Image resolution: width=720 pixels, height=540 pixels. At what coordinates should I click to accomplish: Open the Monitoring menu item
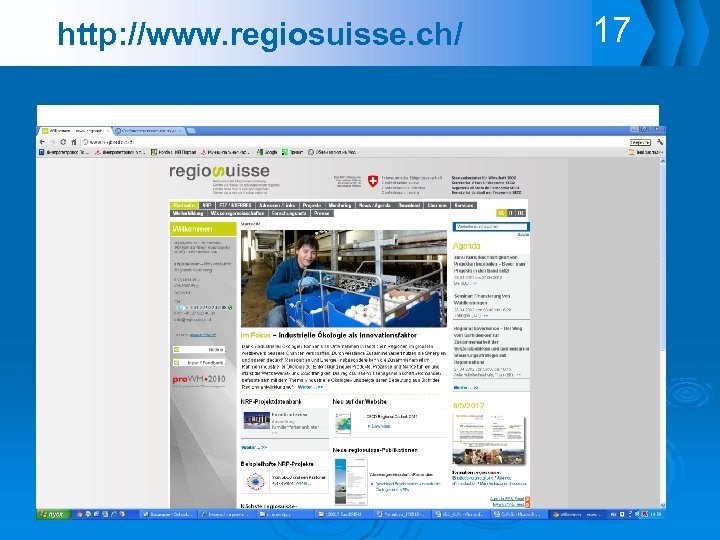[x=340, y=205]
